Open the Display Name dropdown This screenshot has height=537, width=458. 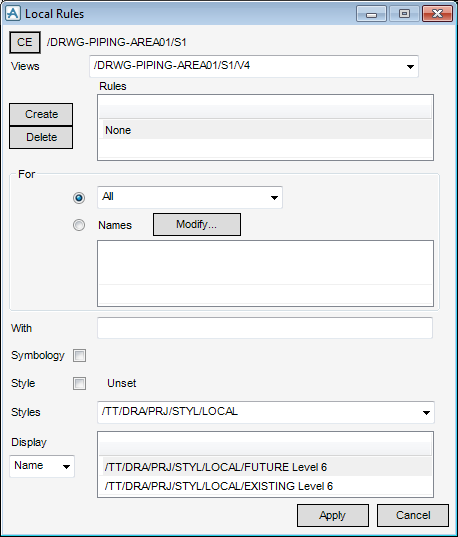pos(42,466)
